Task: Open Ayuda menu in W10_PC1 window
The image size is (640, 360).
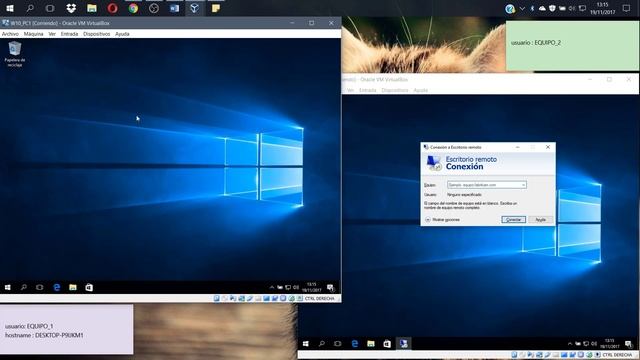Action: tap(122, 34)
